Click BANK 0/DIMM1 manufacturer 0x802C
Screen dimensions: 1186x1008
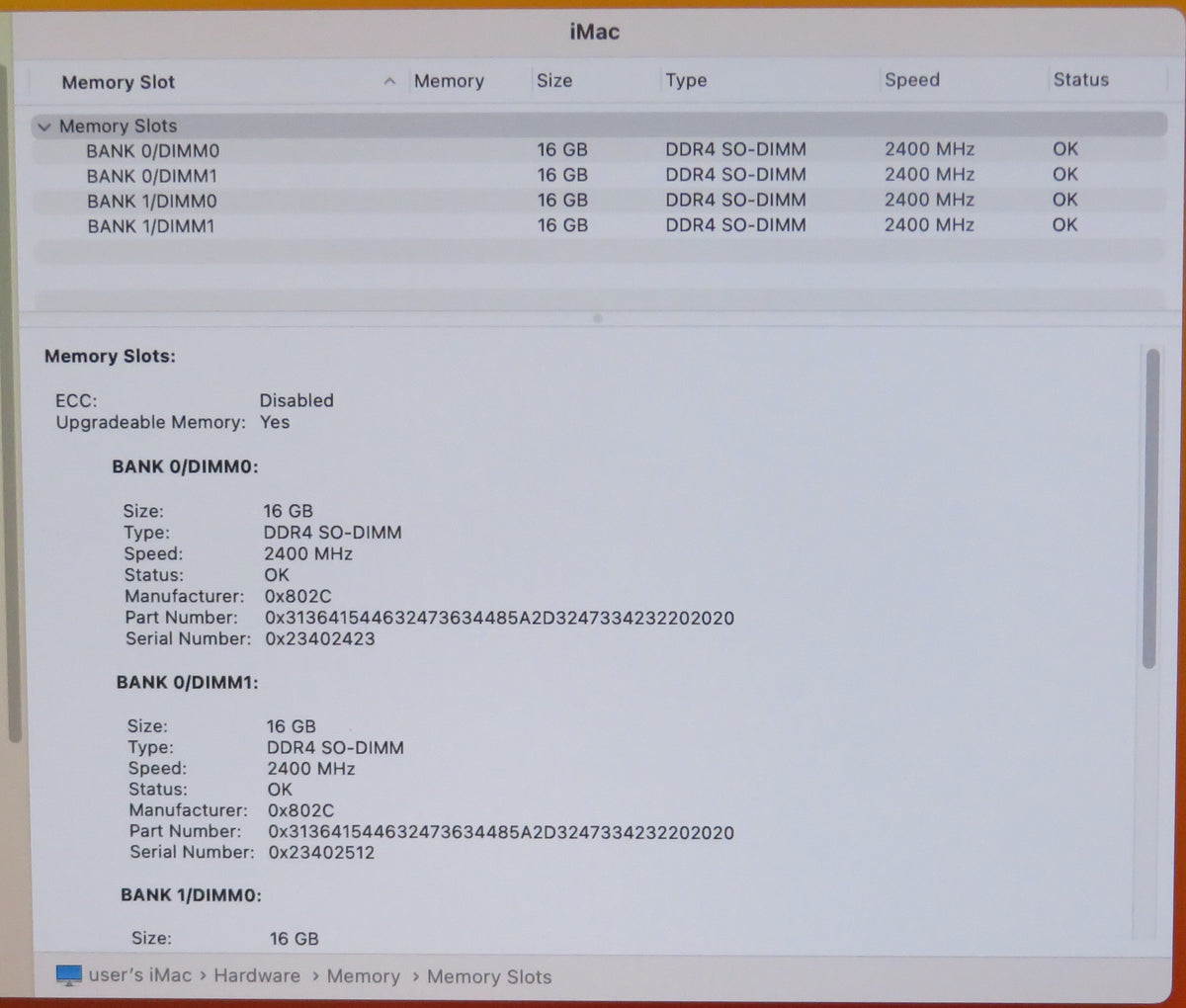click(x=300, y=810)
